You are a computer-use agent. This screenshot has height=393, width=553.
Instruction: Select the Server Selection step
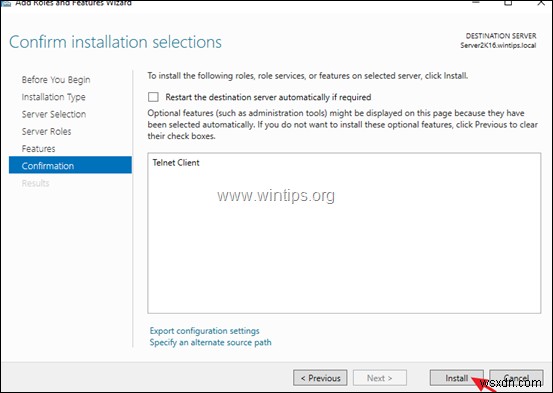54,114
